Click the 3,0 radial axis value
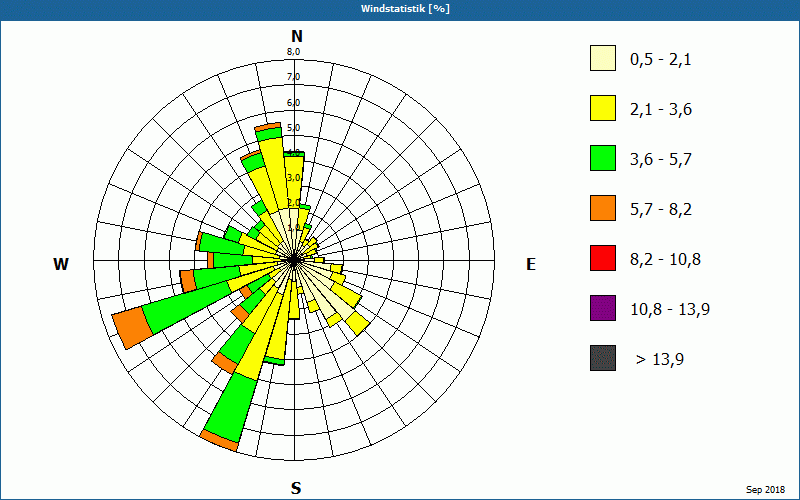This screenshot has width=800, height=500. click(293, 178)
